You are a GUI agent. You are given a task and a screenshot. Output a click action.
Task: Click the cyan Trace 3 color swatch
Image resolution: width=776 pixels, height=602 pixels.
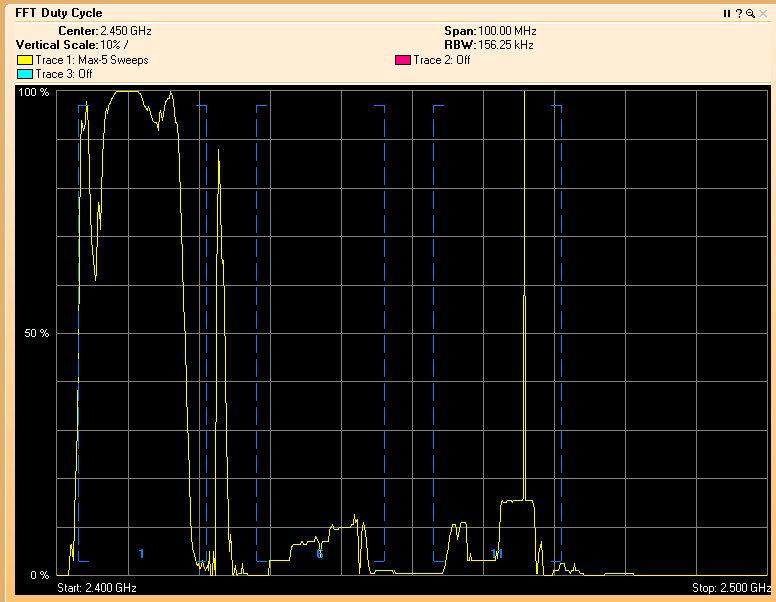25,74
